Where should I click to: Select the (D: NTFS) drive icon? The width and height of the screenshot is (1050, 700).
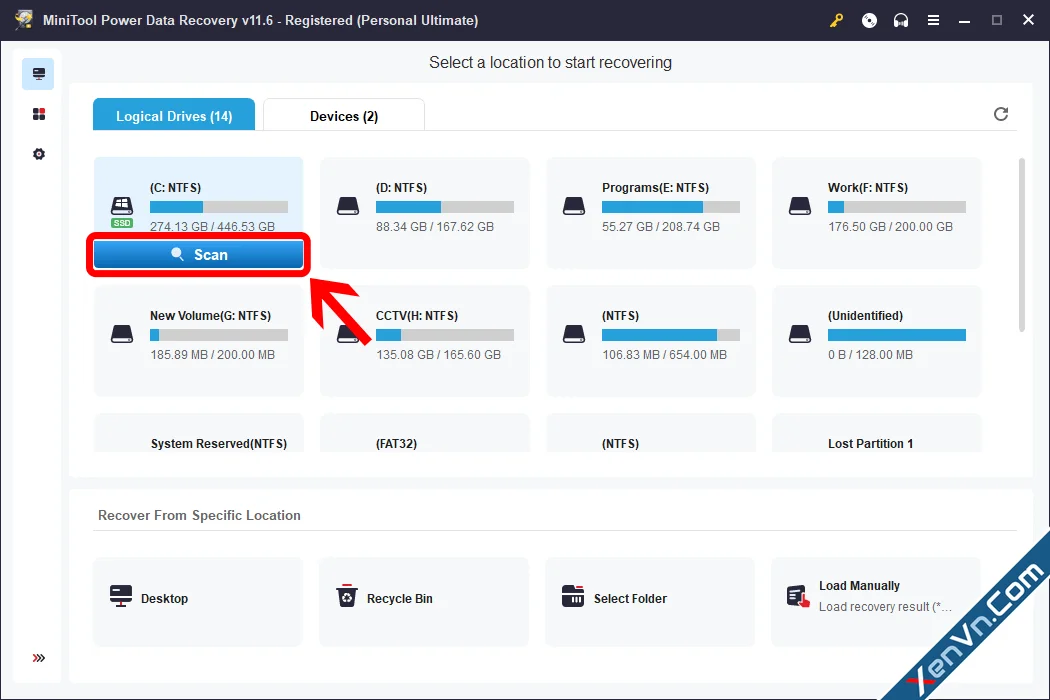pyautogui.click(x=348, y=206)
